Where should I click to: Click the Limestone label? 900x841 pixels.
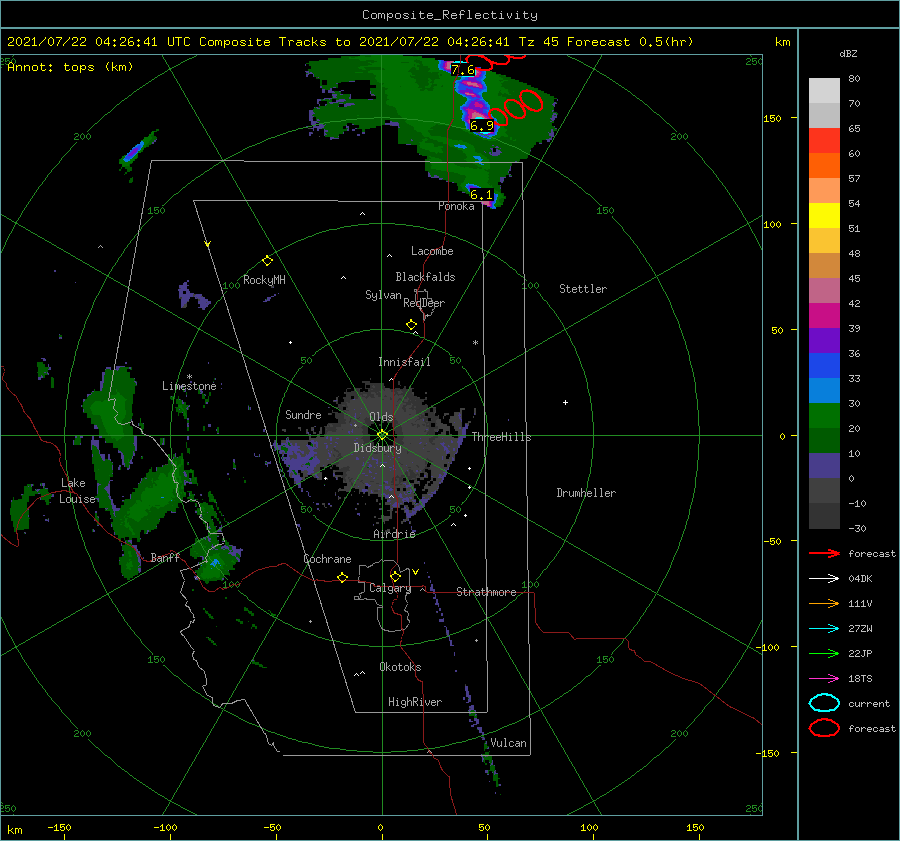[189, 386]
